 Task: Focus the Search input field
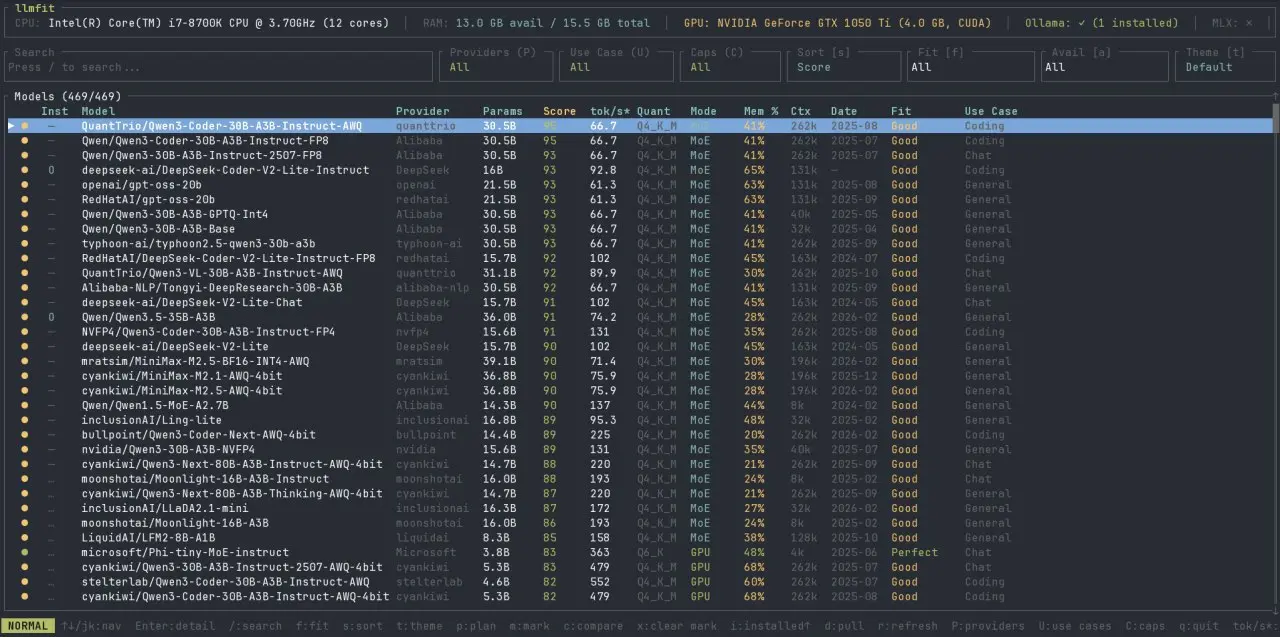coord(218,66)
